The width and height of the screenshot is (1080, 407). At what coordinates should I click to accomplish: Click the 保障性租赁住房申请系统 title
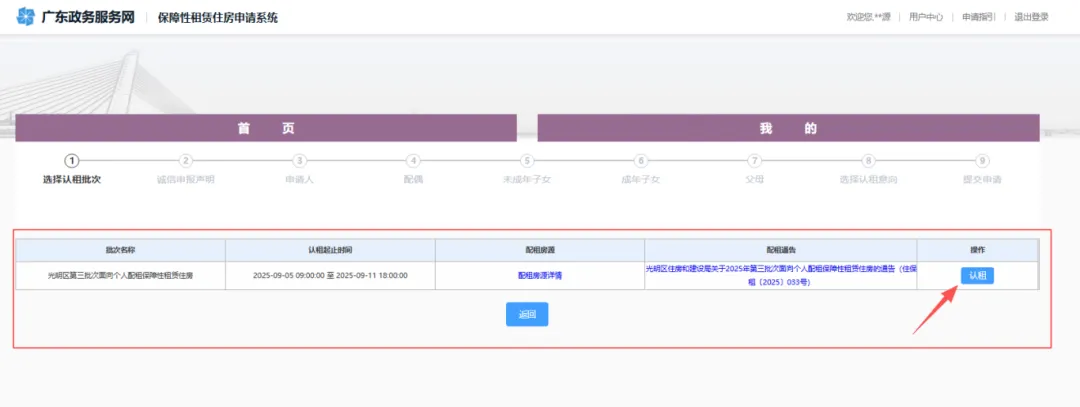coord(218,18)
